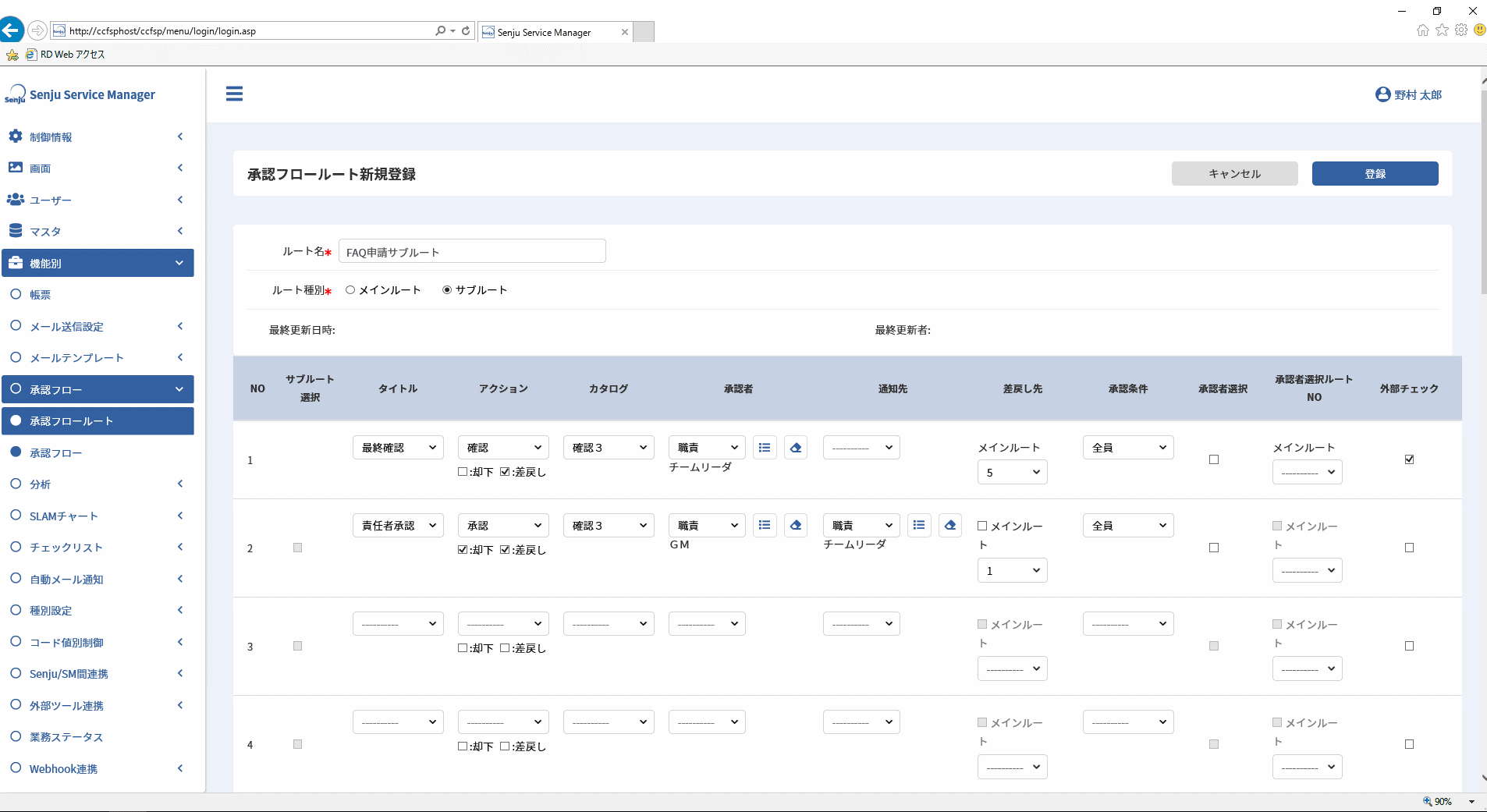
Task: Clear approver with eraser icon in row 1
Action: point(796,448)
